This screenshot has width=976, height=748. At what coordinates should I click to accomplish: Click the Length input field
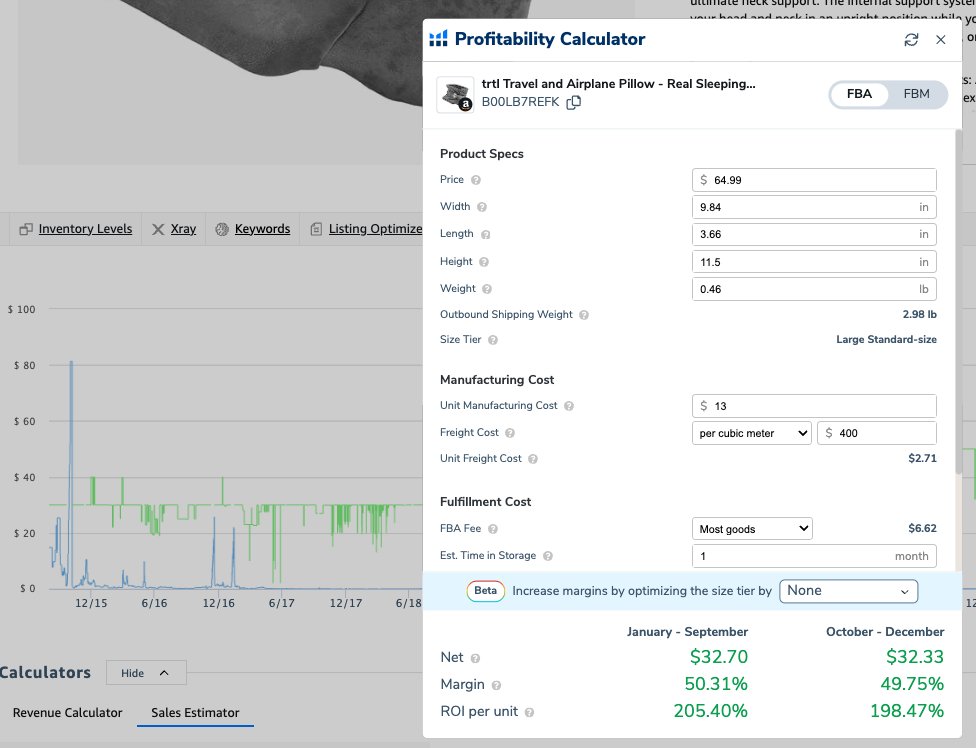tap(814, 235)
